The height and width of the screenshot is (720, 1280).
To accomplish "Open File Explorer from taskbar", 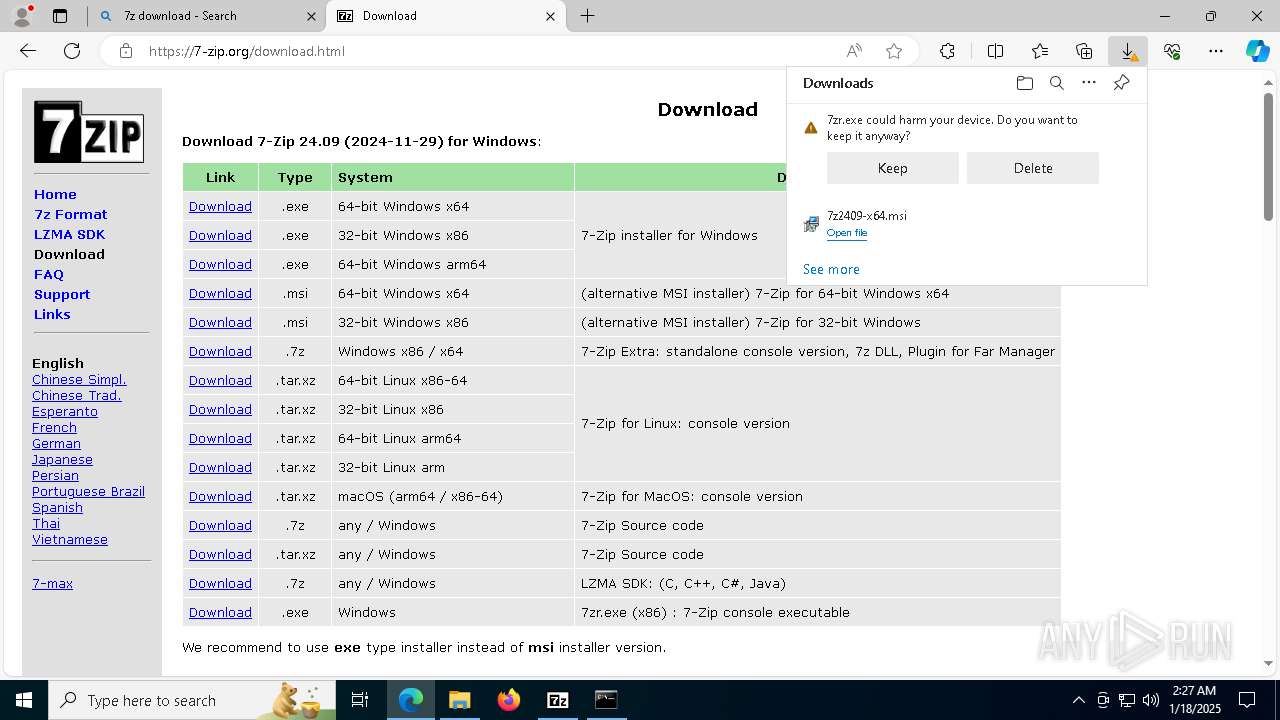I will click(x=459, y=700).
